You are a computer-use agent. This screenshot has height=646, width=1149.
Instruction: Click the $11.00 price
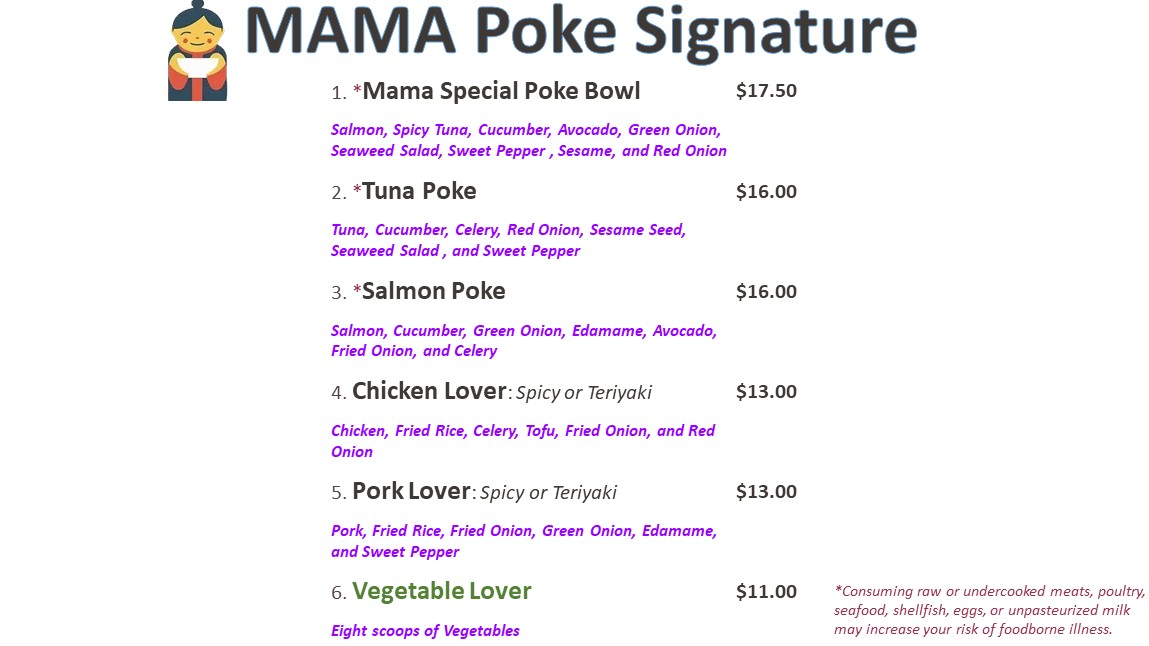point(766,592)
